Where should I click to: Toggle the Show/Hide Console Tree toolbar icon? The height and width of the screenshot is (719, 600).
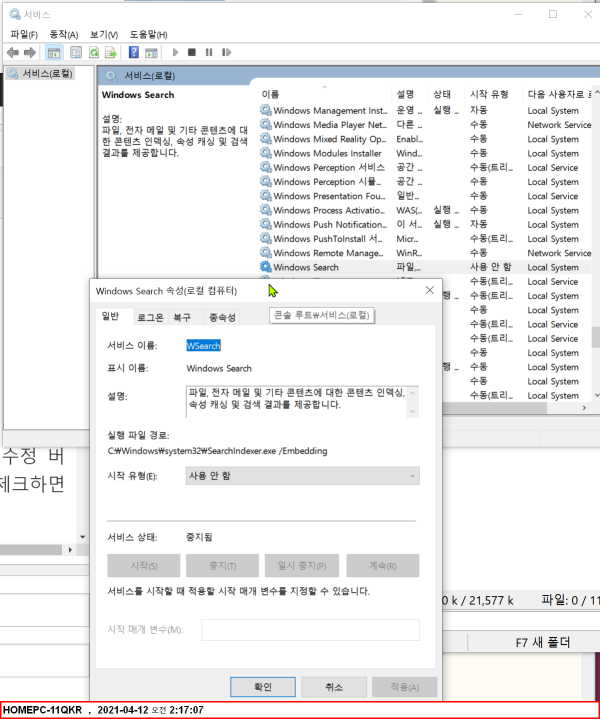click(x=54, y=53)
